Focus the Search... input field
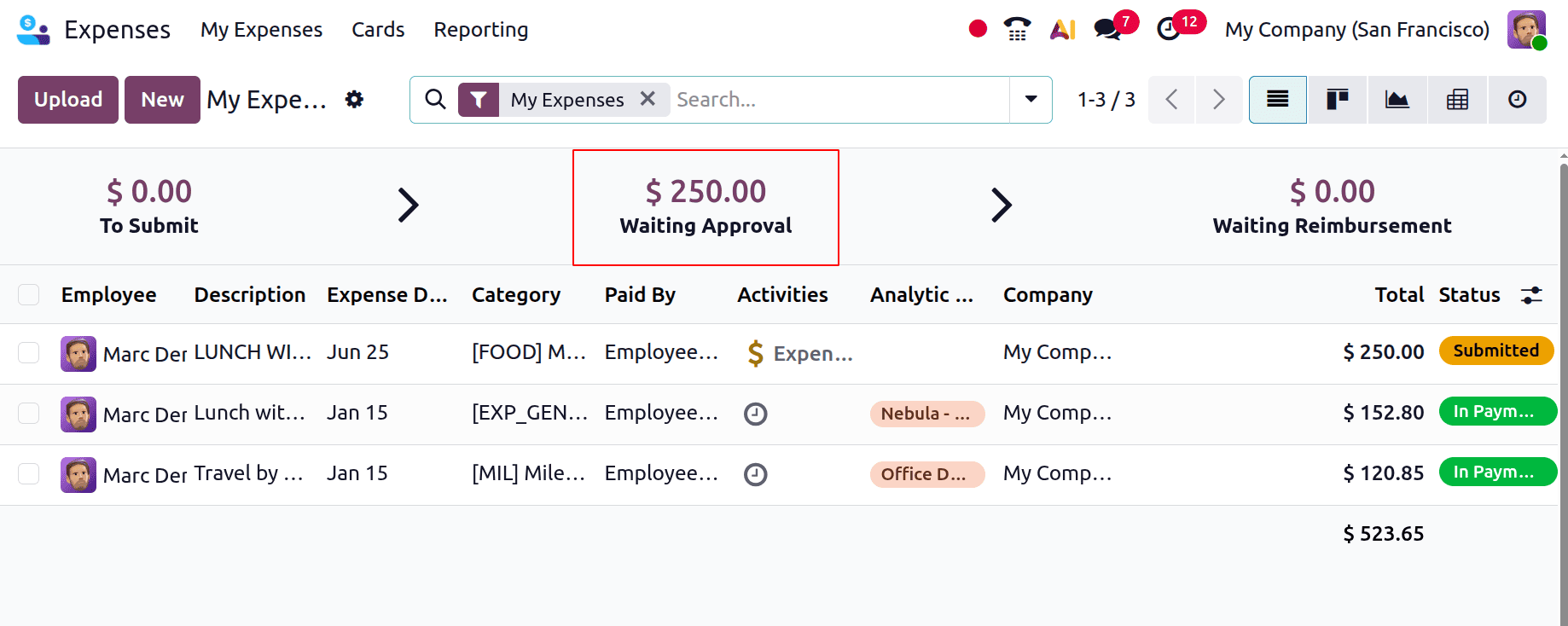Image resolution: width=1568 pixels, height=626 pixels. point(840,100)
